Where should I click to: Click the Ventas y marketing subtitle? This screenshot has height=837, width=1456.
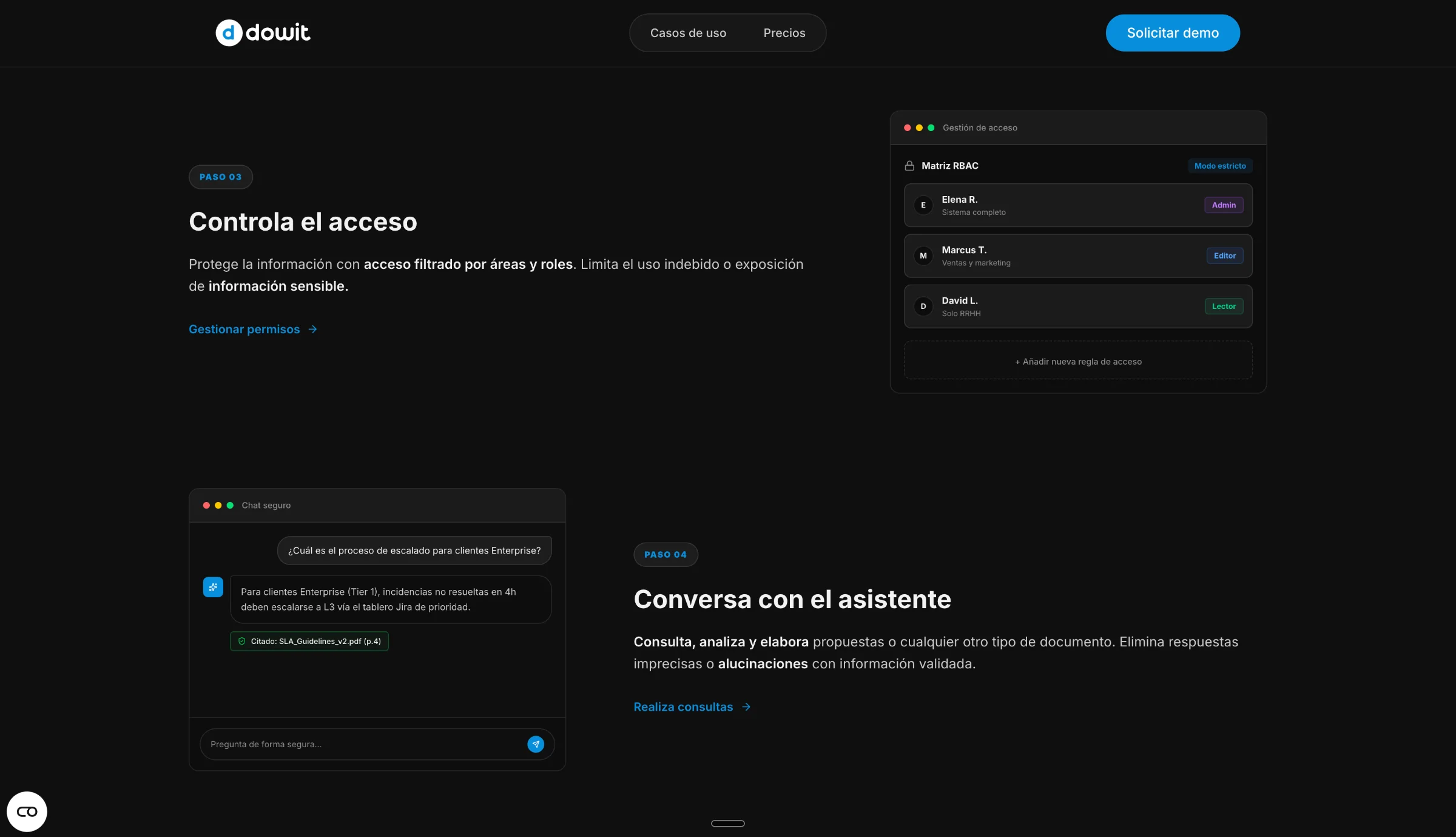tap(976, 263)
